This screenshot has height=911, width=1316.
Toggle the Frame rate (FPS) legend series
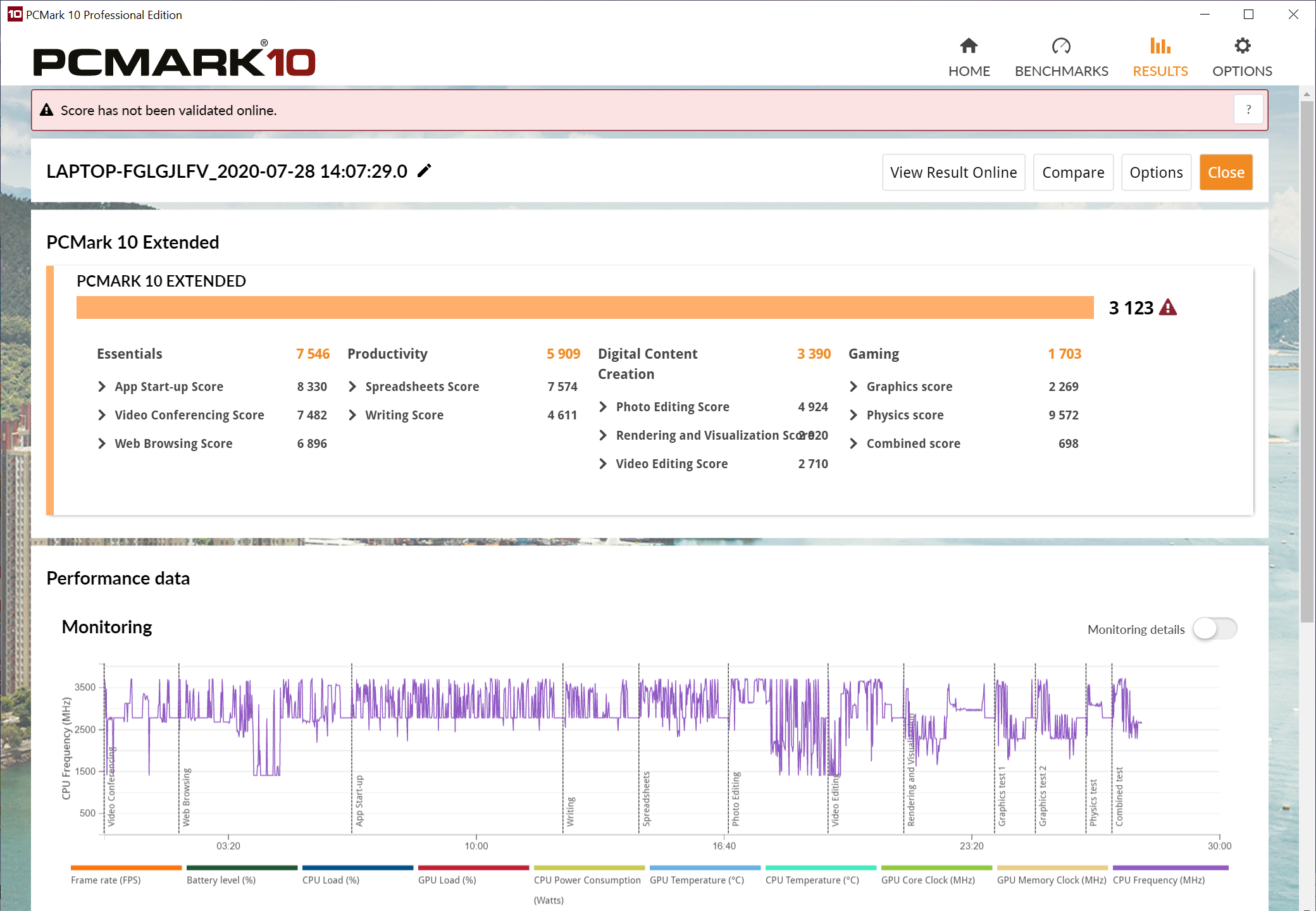pyautogui.click(x=126, y=874)
